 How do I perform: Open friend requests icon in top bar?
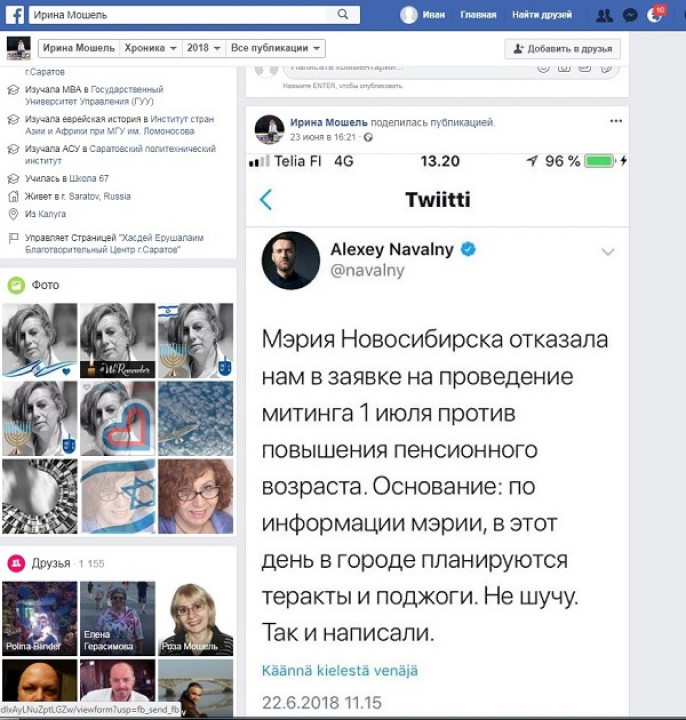(604, 16)
